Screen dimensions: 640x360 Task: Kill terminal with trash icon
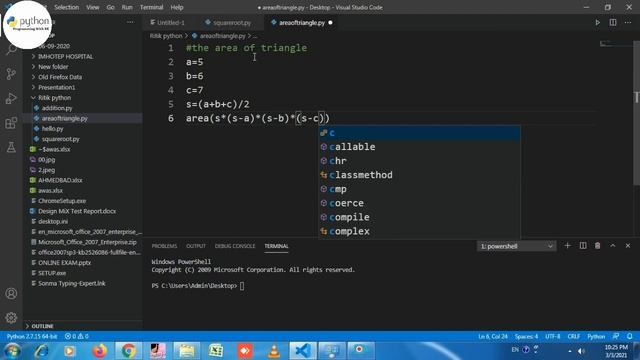coord(598,246)
